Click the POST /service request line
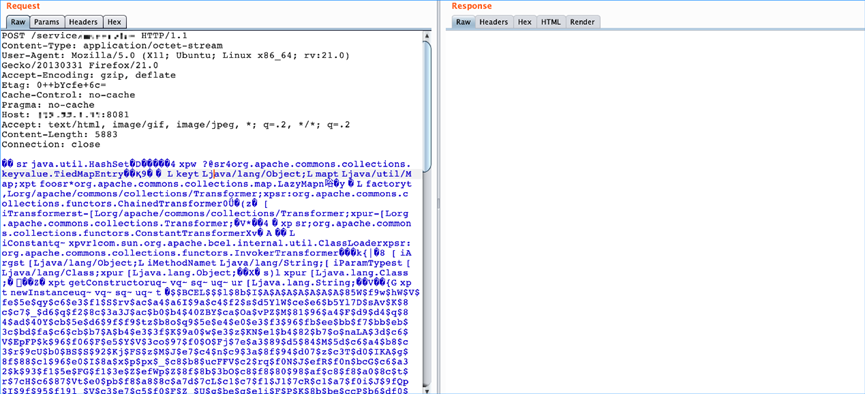 [x=95, y=36]
